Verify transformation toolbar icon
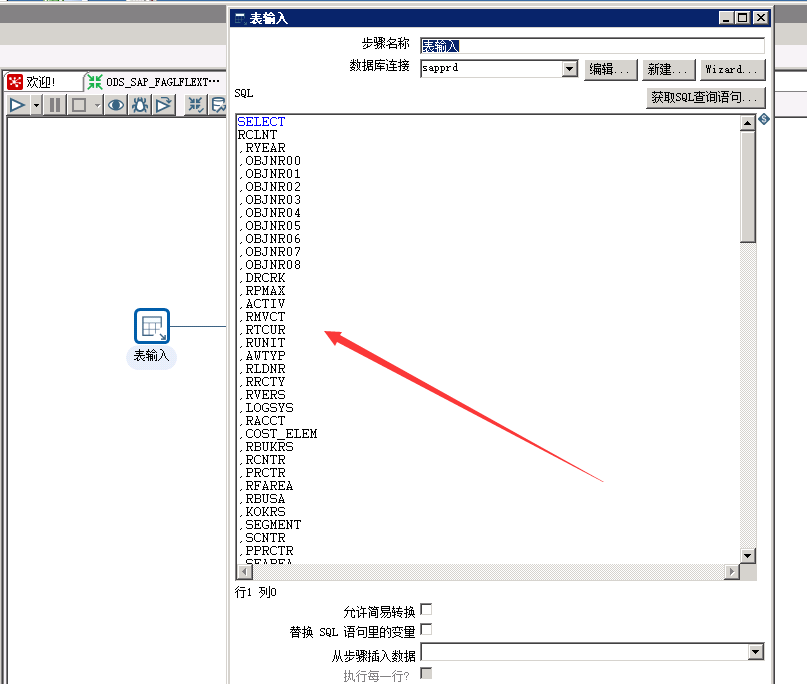 (196, 106)
